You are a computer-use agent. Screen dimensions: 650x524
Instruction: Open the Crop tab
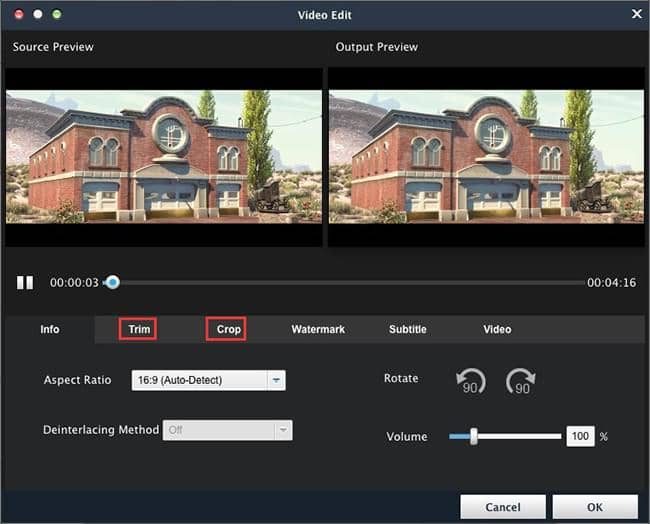tap(226, 329)
